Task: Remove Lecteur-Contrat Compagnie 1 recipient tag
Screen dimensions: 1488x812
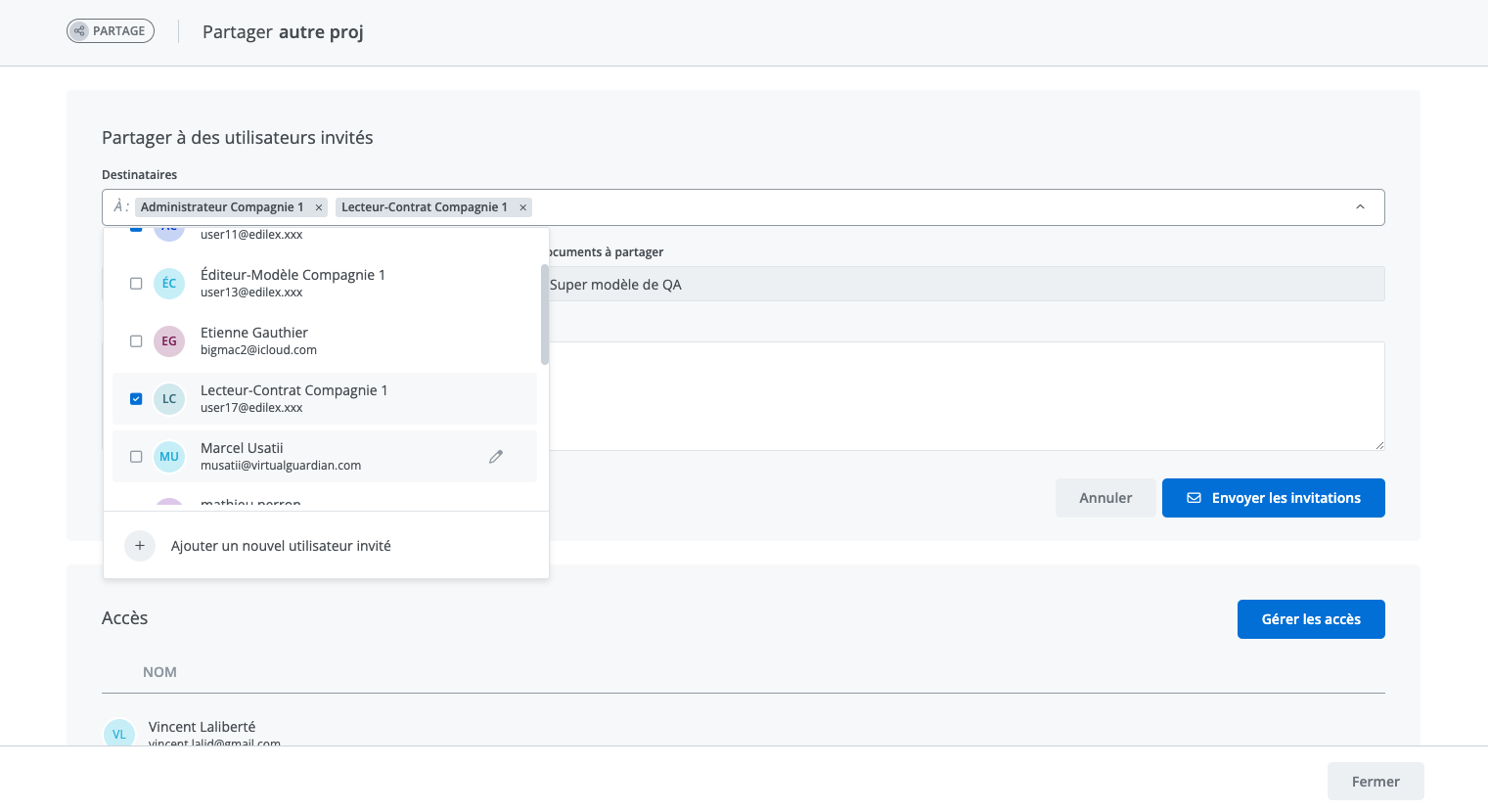Action: click(x=523, y=207)
